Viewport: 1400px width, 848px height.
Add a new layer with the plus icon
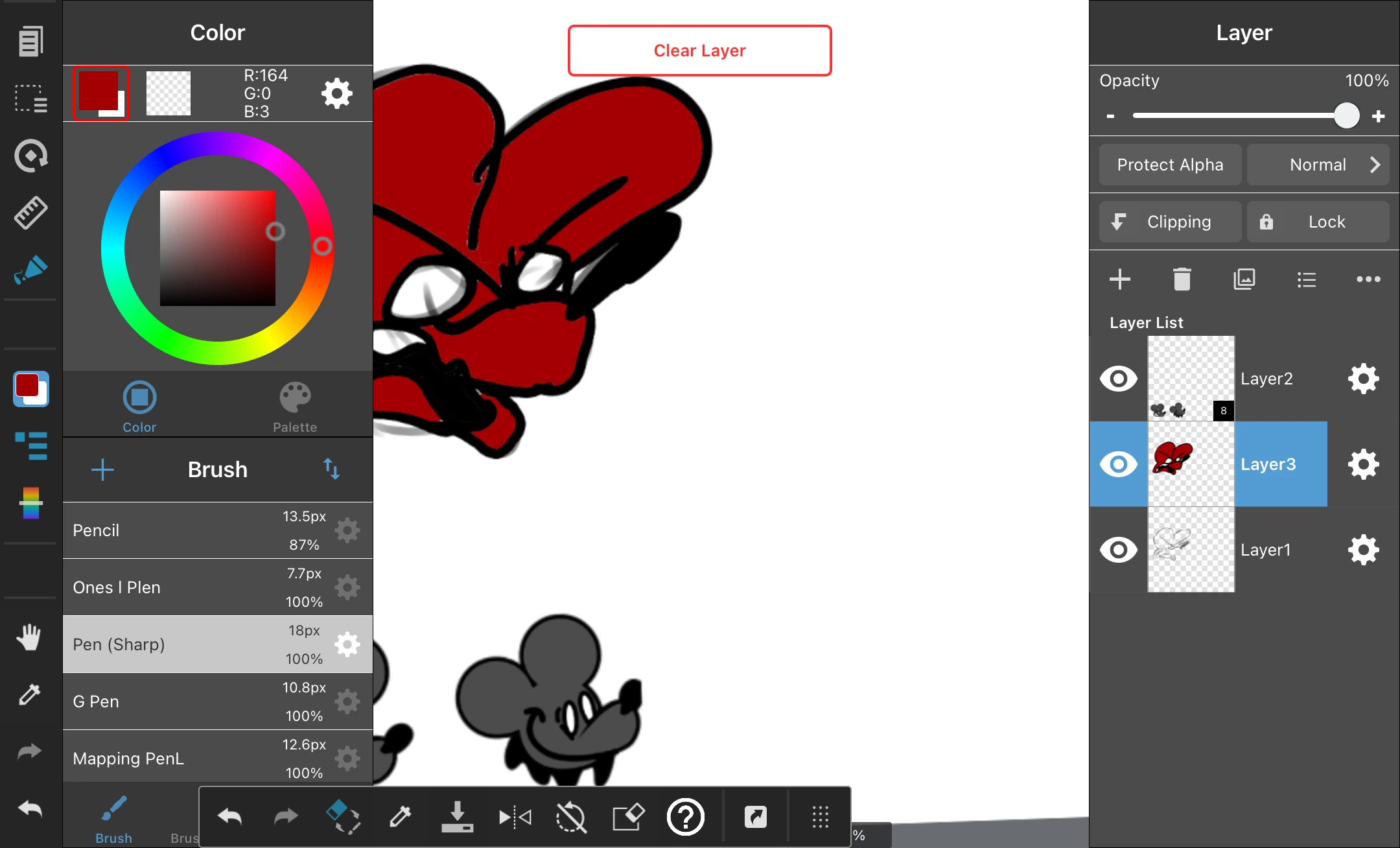pyautogui.click(x=1120, y=279)
